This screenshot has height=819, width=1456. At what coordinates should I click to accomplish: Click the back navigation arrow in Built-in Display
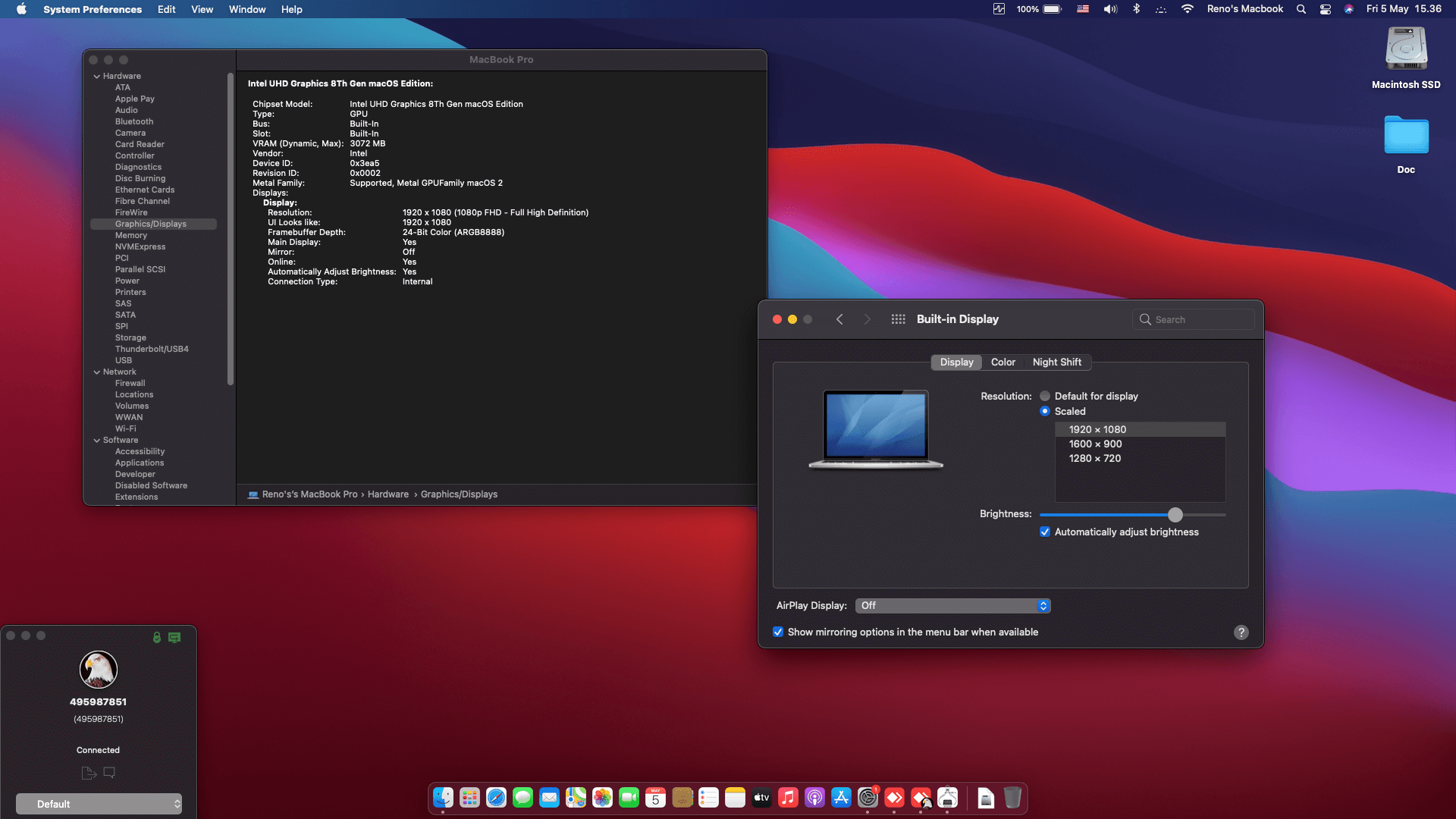pyautogui.click(x=839, y=319)
